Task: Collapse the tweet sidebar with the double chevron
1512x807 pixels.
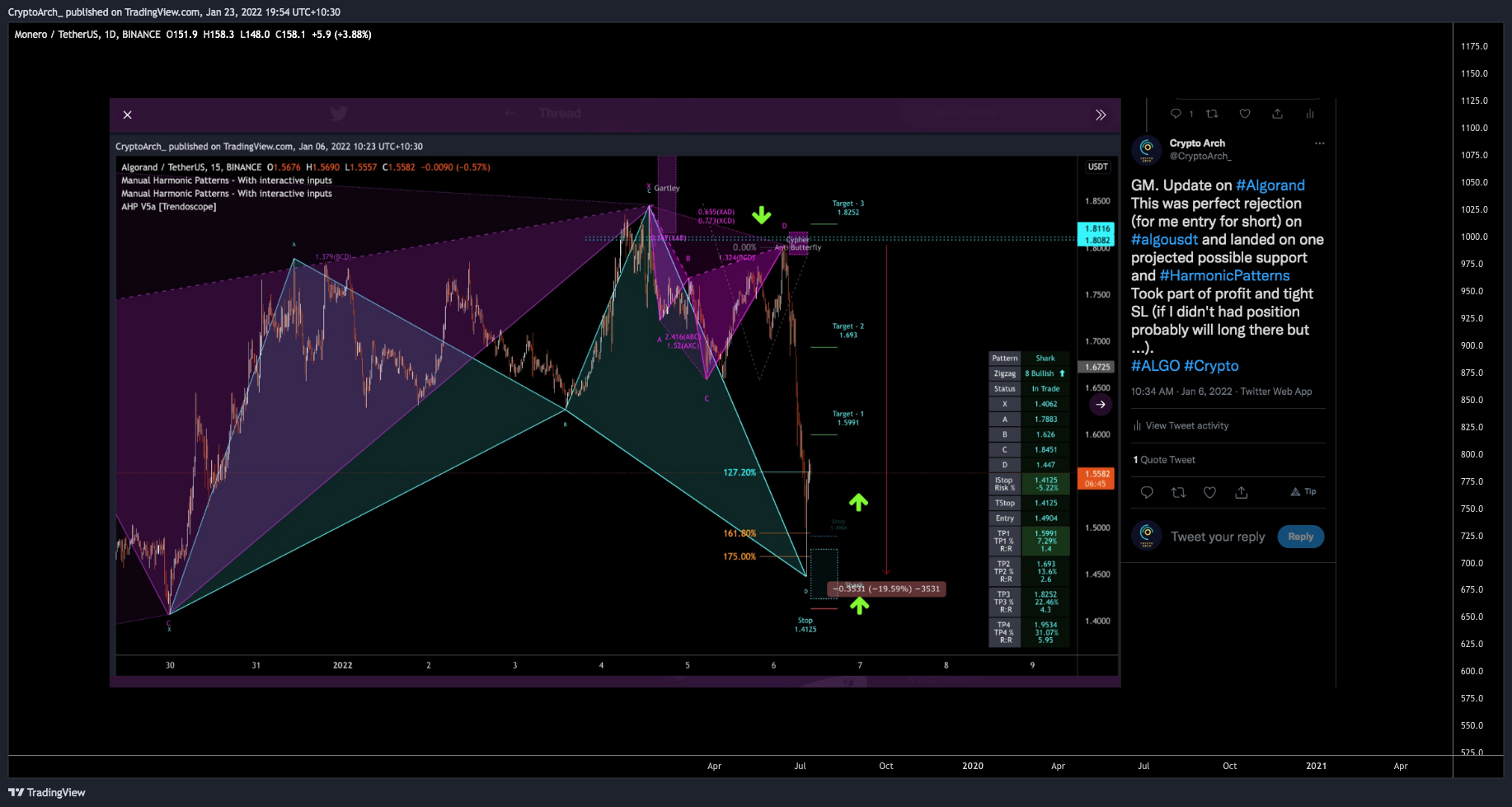Action: [1100, 115]
